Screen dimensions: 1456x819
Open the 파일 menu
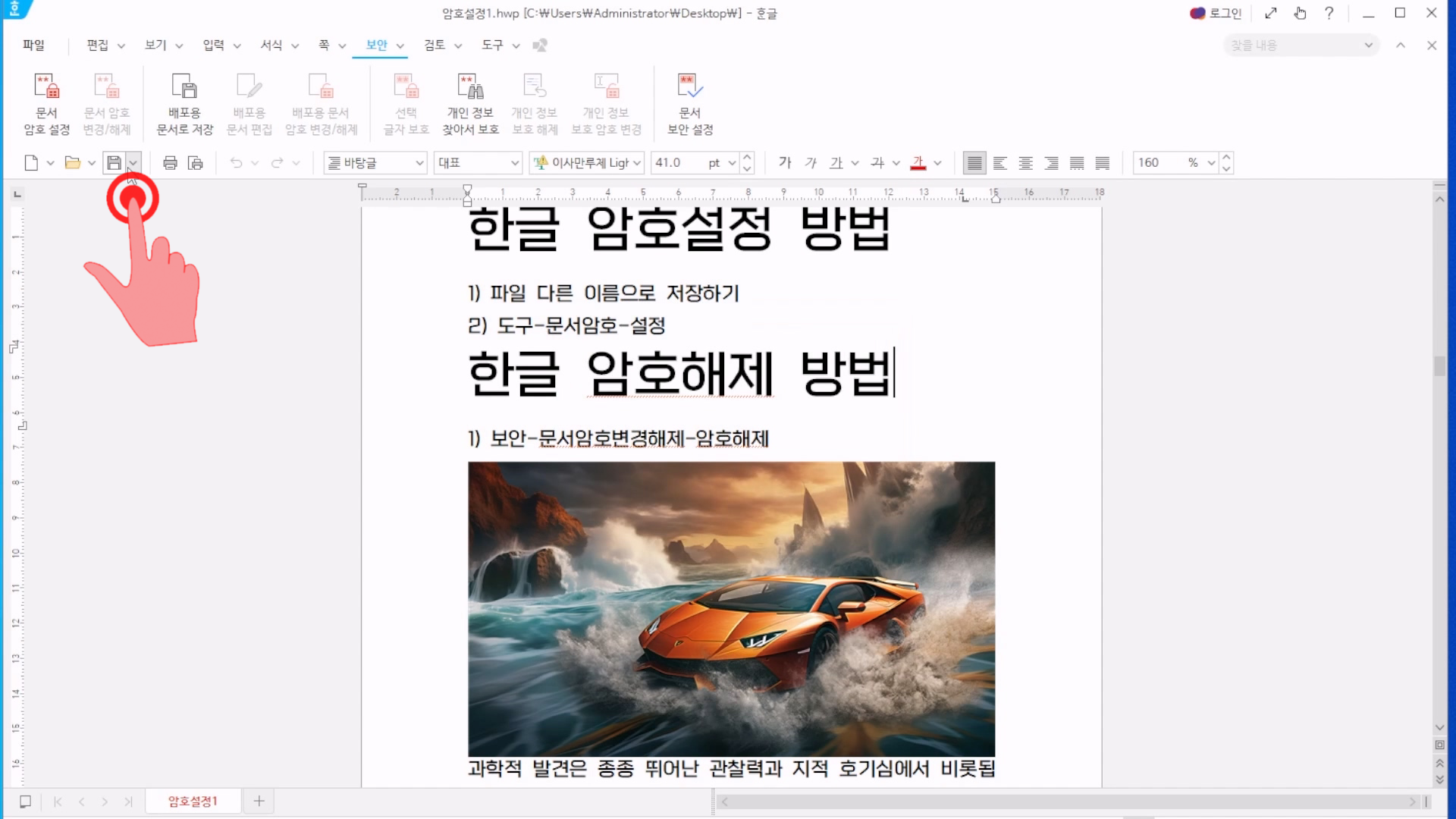coord(33,45)
